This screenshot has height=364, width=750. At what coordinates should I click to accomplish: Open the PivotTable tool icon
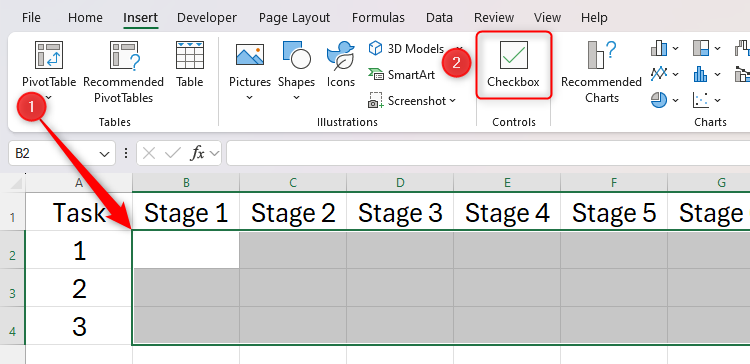point(49,55)
